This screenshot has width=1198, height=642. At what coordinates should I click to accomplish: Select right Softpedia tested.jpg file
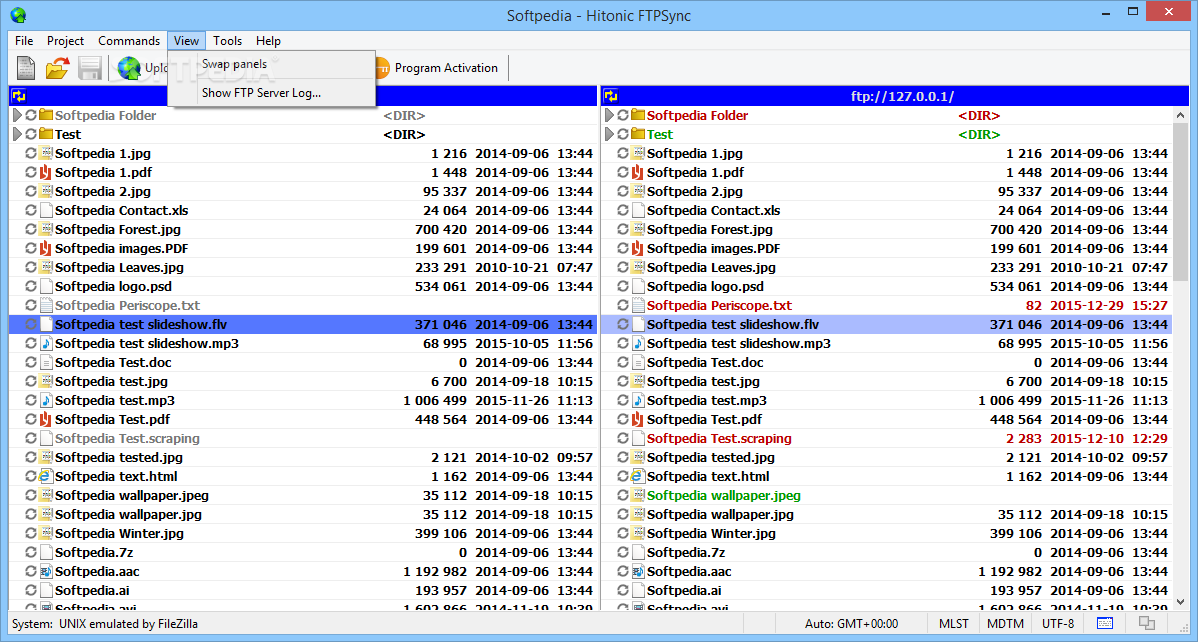711,457
